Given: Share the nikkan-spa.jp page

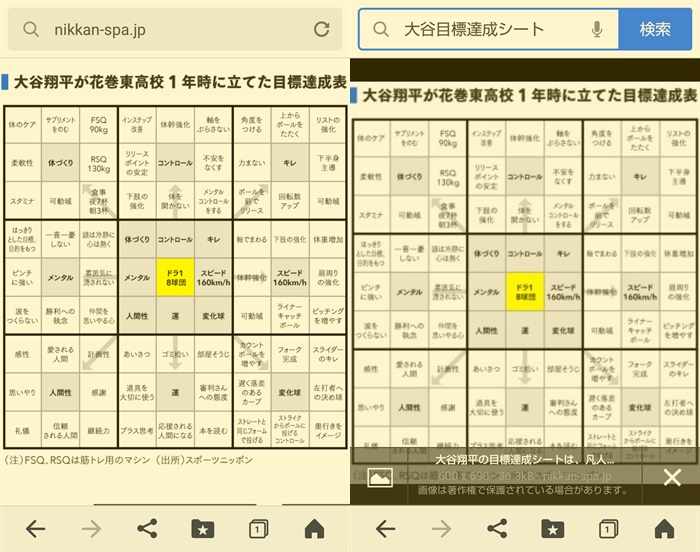Looking at the screenshot, I should 147,527.
